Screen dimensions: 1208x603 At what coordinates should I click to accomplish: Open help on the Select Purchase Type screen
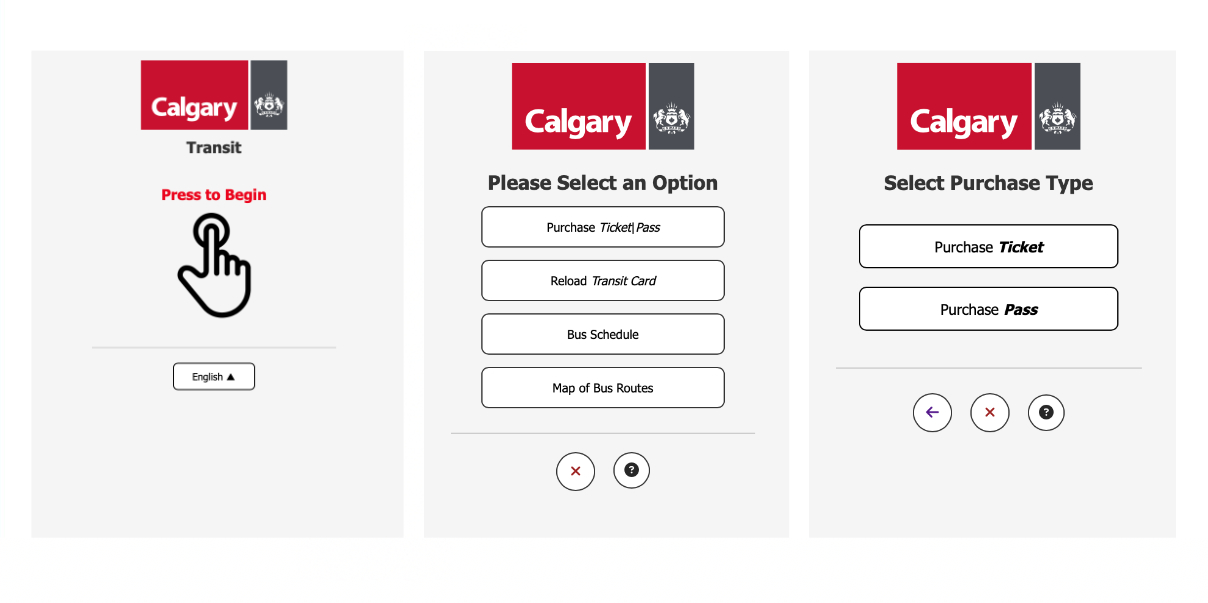[x=1046, y=412]
